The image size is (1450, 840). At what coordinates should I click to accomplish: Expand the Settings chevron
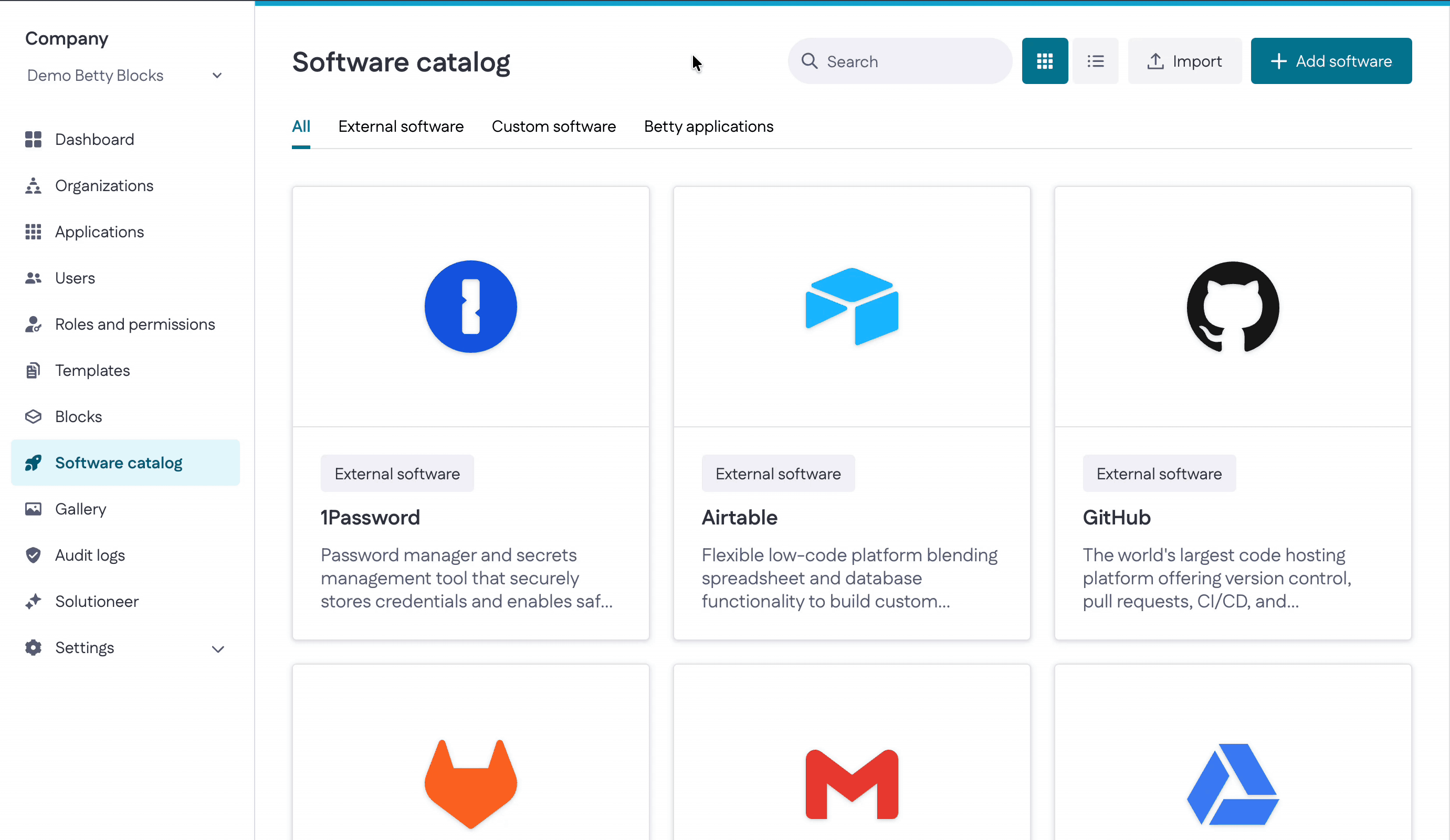(217, 649)
